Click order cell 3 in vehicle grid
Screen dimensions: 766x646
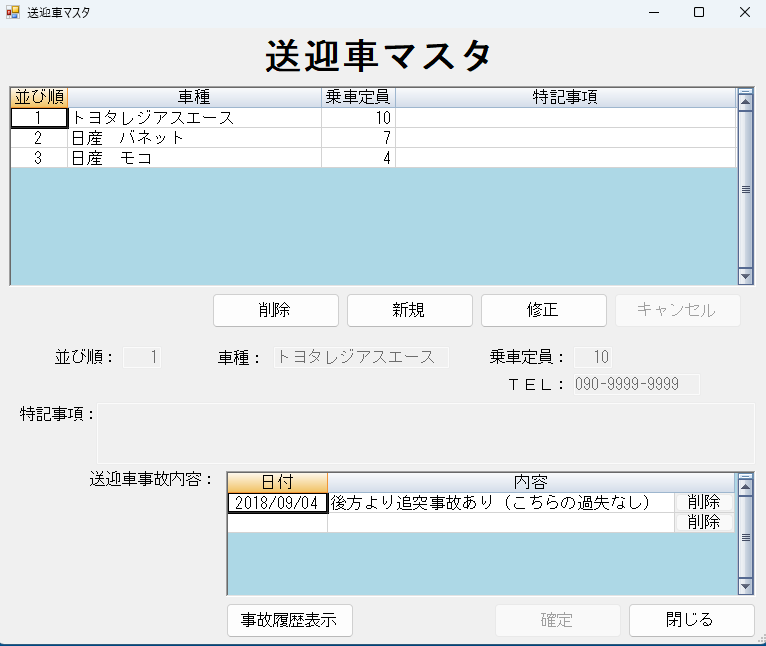(39, 158)
